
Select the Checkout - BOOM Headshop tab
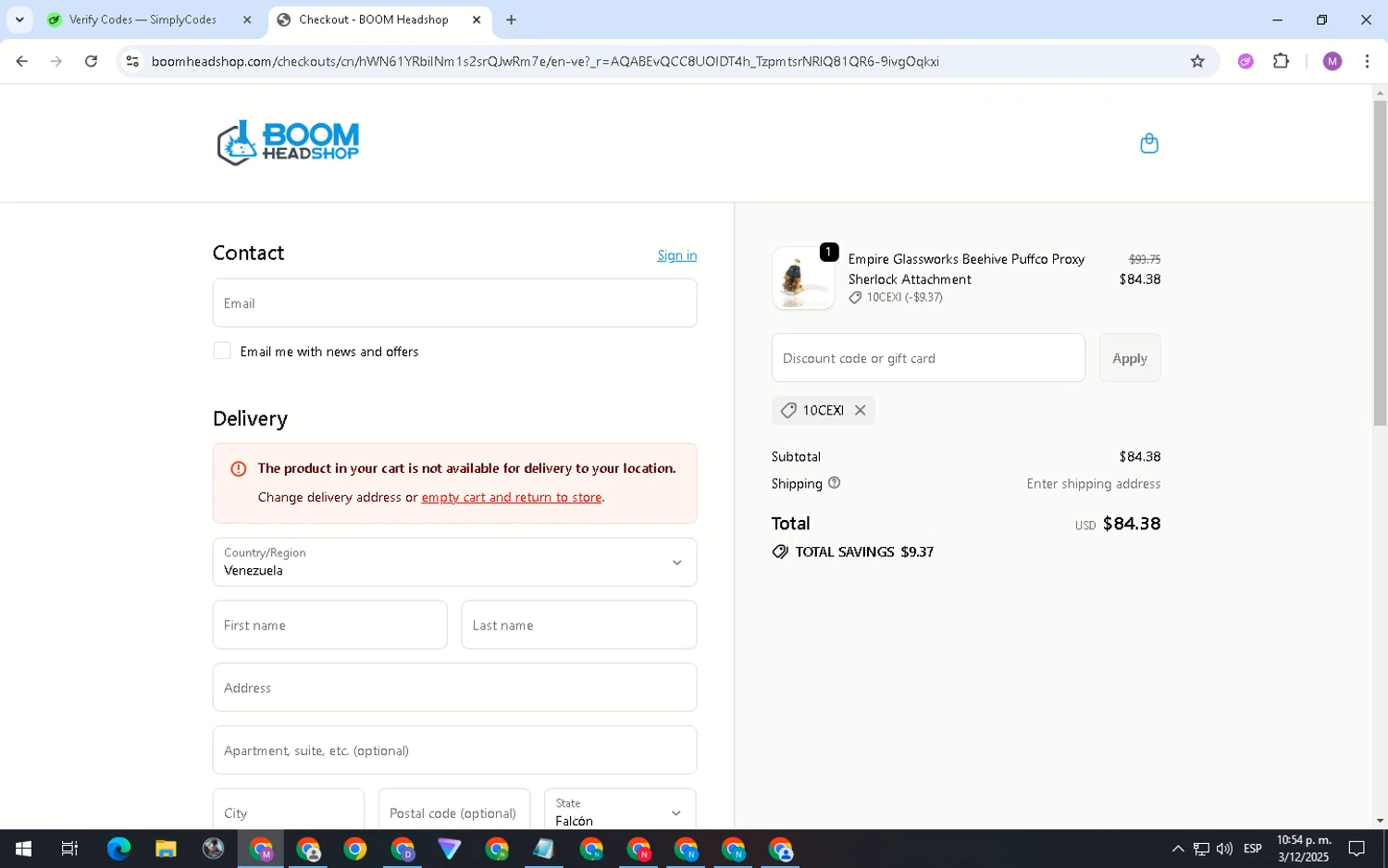[375, 19]
